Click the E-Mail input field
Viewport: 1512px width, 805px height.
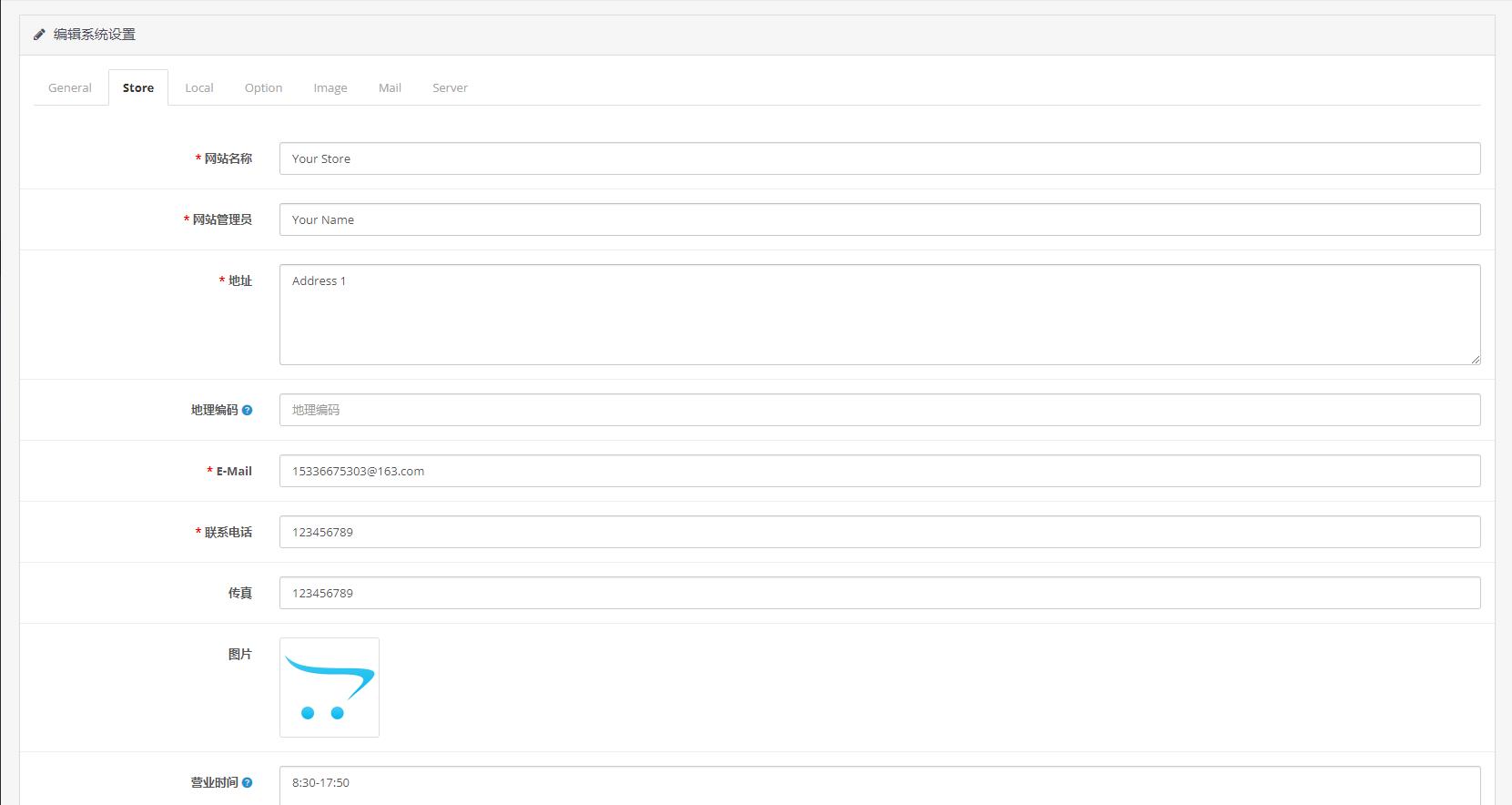(x=878, y=471)
